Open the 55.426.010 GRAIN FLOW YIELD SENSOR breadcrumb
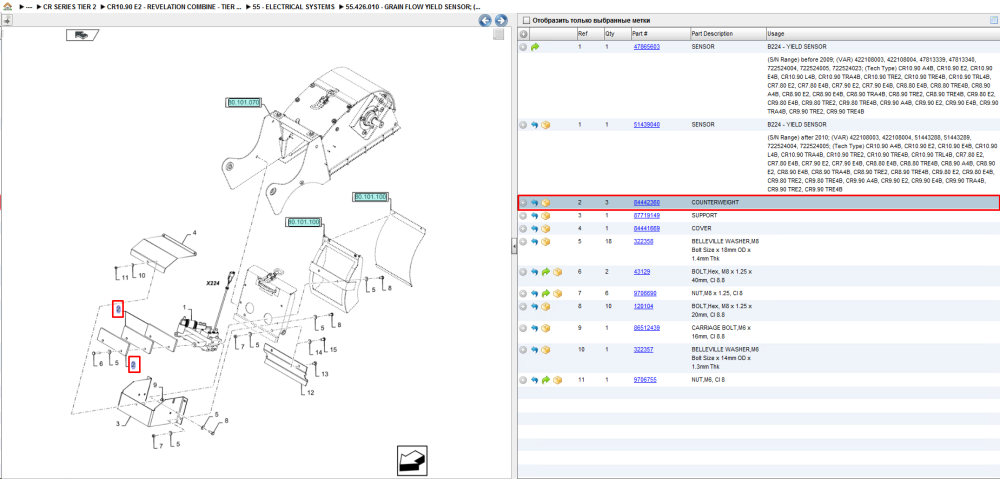Screen dimensions: 1000x479 click(414, 6)
